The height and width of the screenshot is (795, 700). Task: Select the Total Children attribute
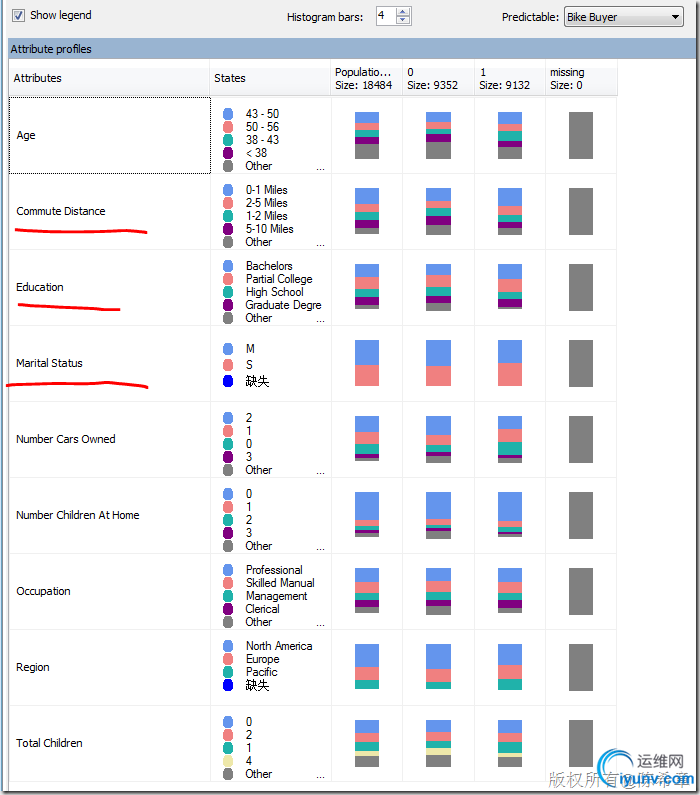[x=49, y=743]
